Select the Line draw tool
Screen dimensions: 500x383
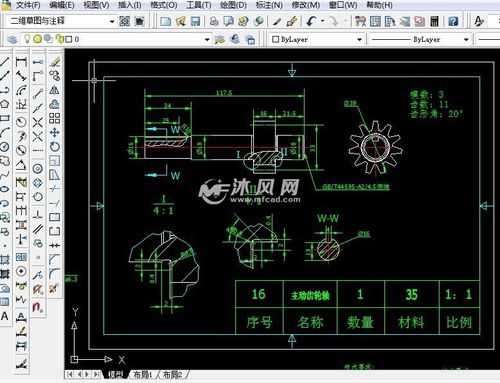(4, 62)
